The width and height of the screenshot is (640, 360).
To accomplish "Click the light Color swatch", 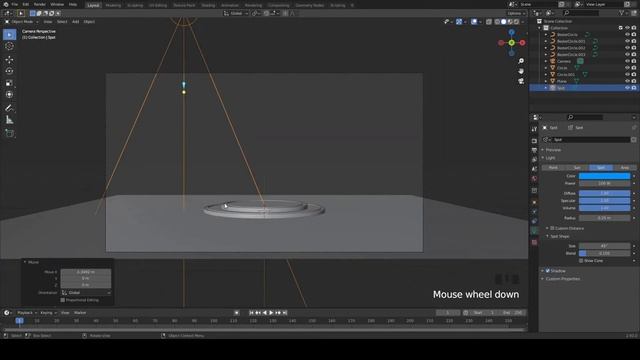I will 604,176.
